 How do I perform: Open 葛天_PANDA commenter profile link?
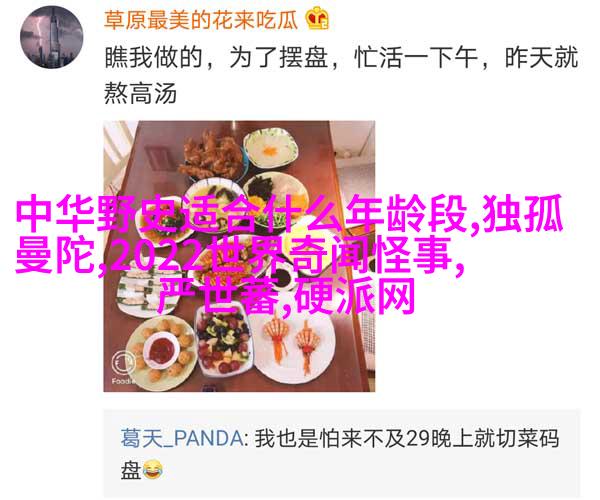coord(182,438)
